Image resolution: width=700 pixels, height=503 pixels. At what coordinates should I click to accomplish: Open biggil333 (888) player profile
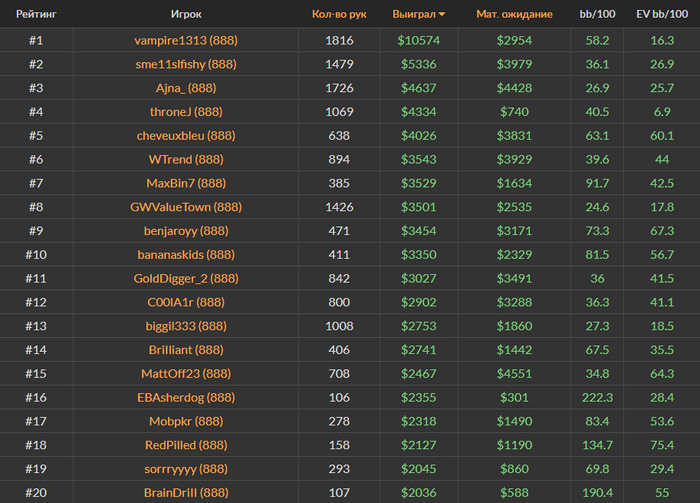[x=185, y=326]
